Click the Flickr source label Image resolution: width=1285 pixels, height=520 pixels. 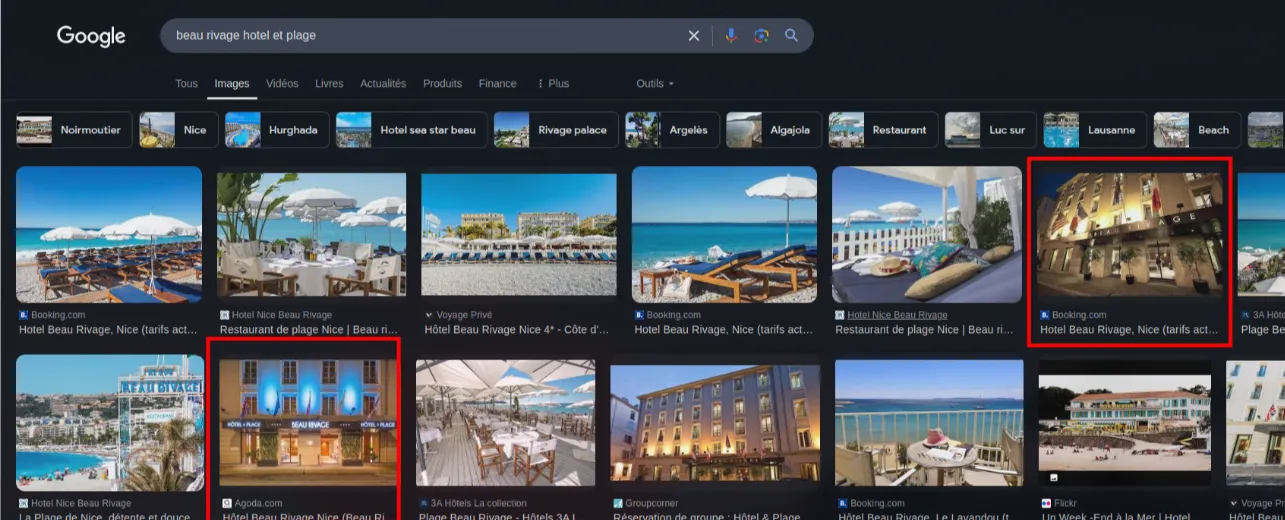click(x=1066, y=503)
